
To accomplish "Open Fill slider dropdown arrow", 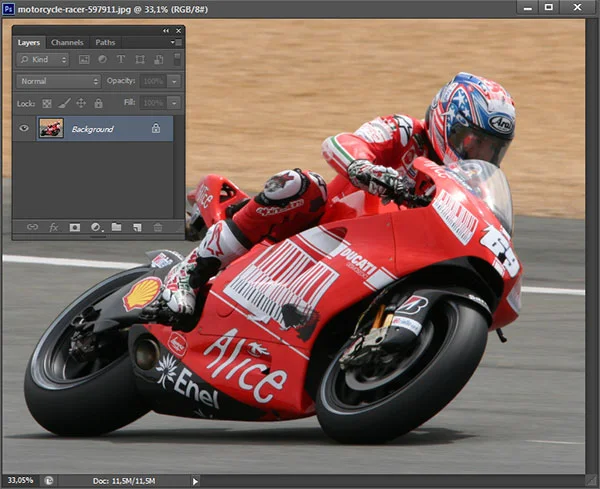I will (x=174, y=103).
